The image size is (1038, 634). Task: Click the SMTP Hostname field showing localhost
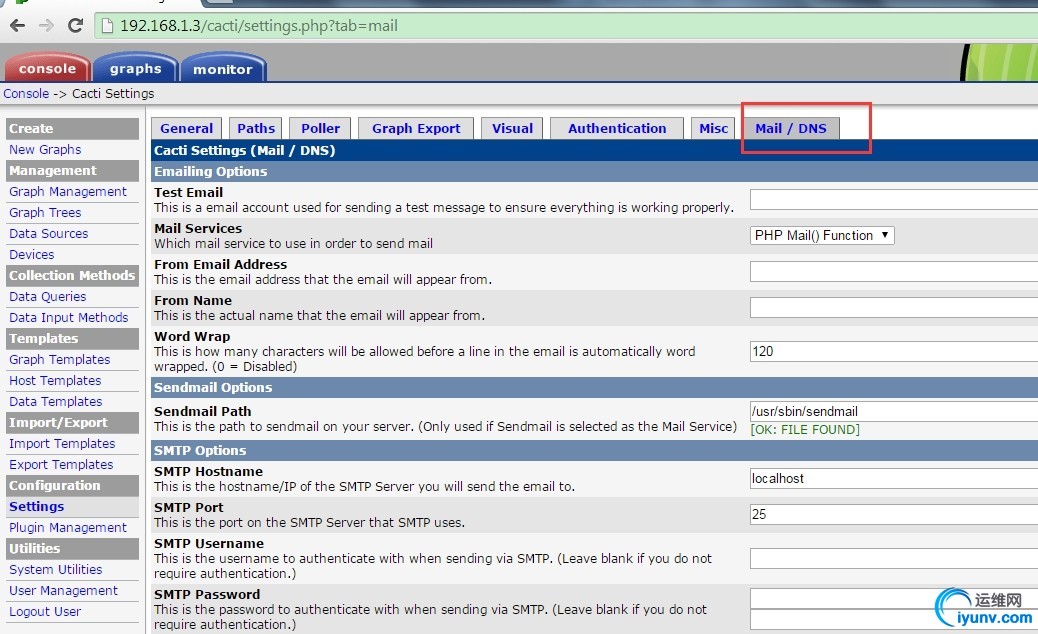coord(894,478)
